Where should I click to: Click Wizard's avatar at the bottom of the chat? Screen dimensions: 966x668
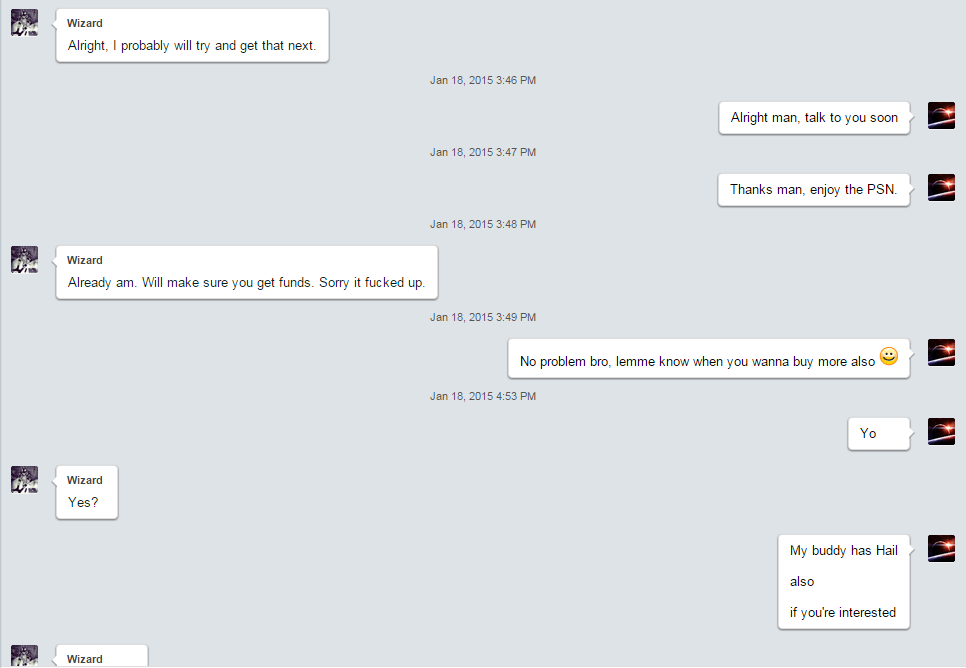25,656
